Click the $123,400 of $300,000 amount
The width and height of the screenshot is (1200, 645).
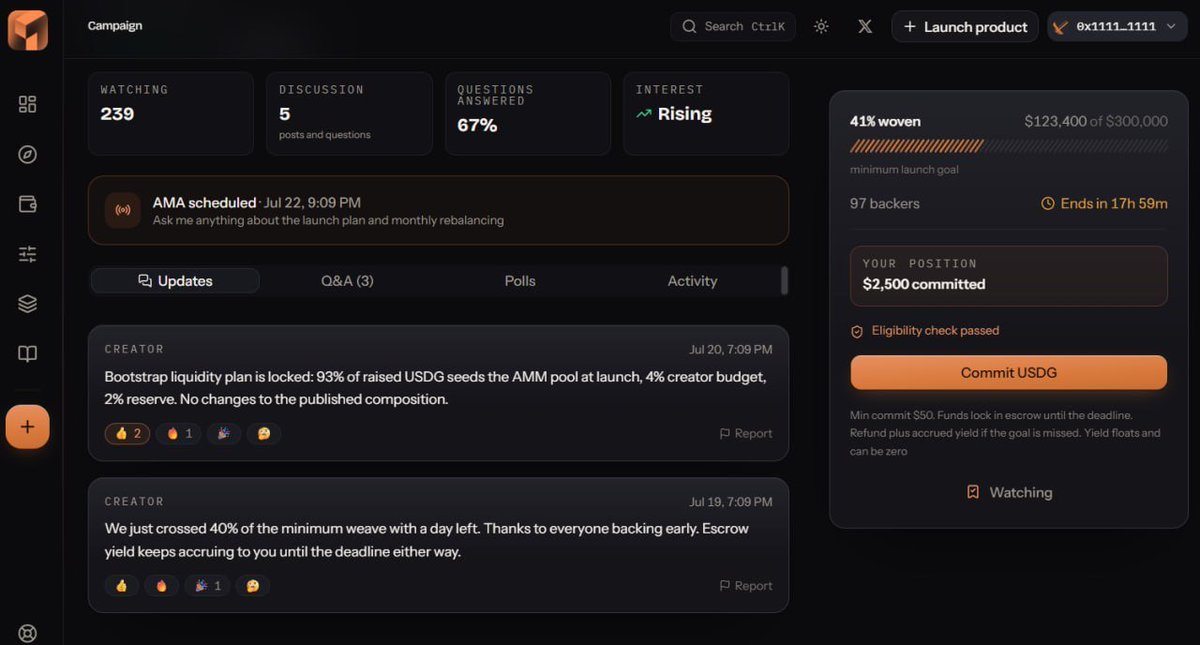[1096, 121]
